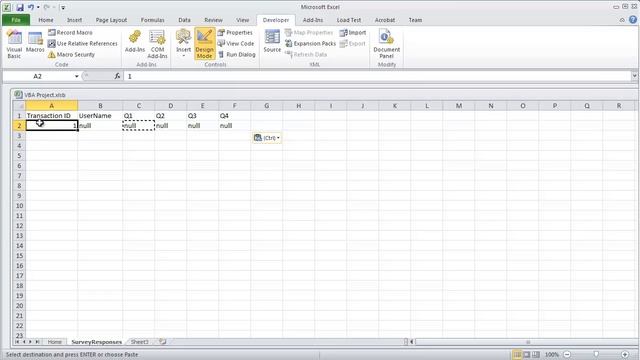The height and width of the screenshot is (360, 640).
Task: Select the Q4 header cell
Action: pos(235,116)
